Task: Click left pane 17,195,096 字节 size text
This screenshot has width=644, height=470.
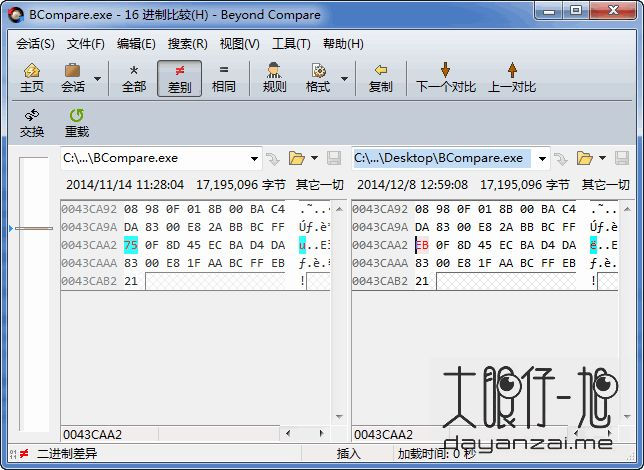Action: pos(241,185)
